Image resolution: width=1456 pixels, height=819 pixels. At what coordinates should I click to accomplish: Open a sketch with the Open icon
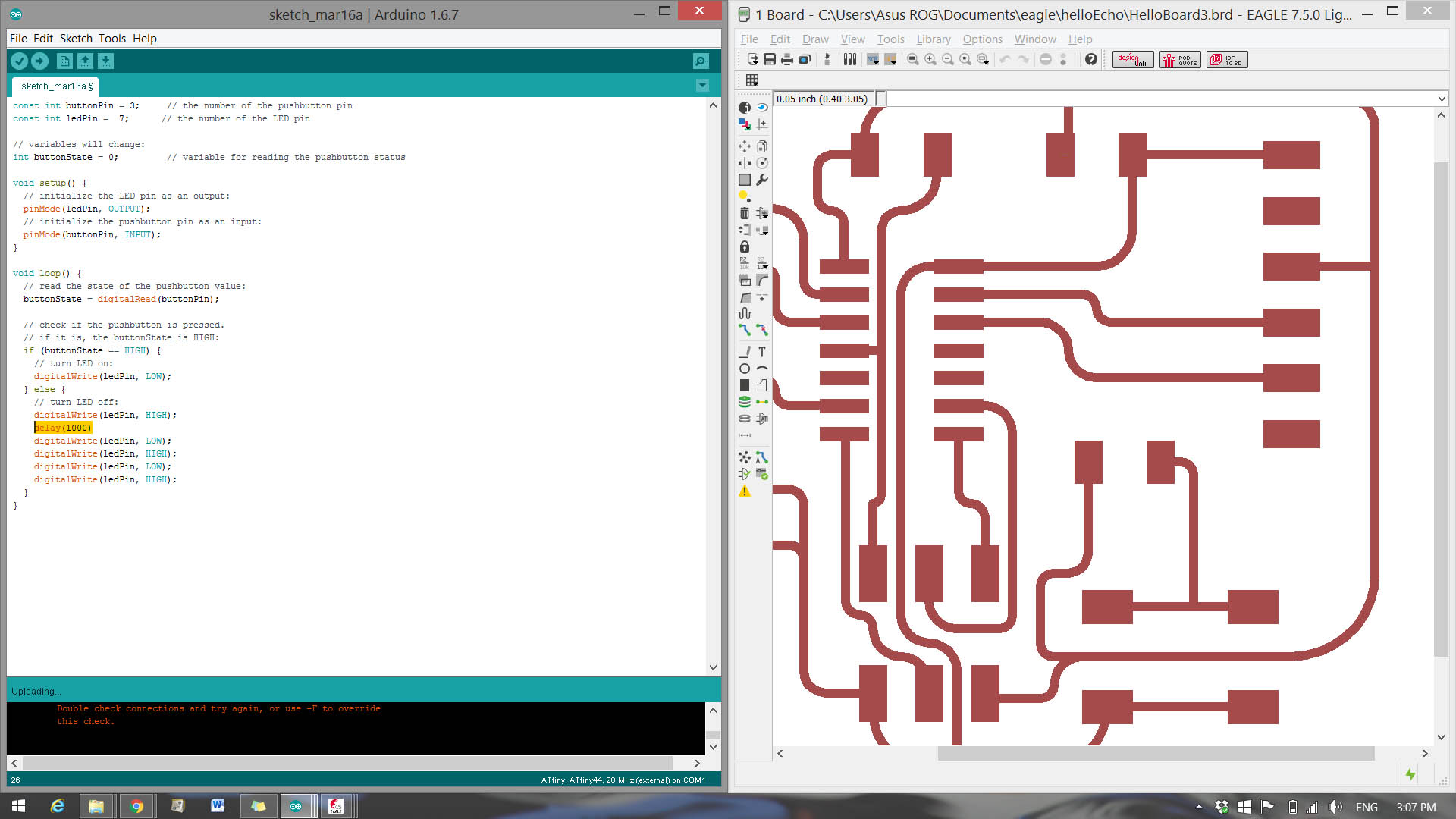click(x=85, y=61)
